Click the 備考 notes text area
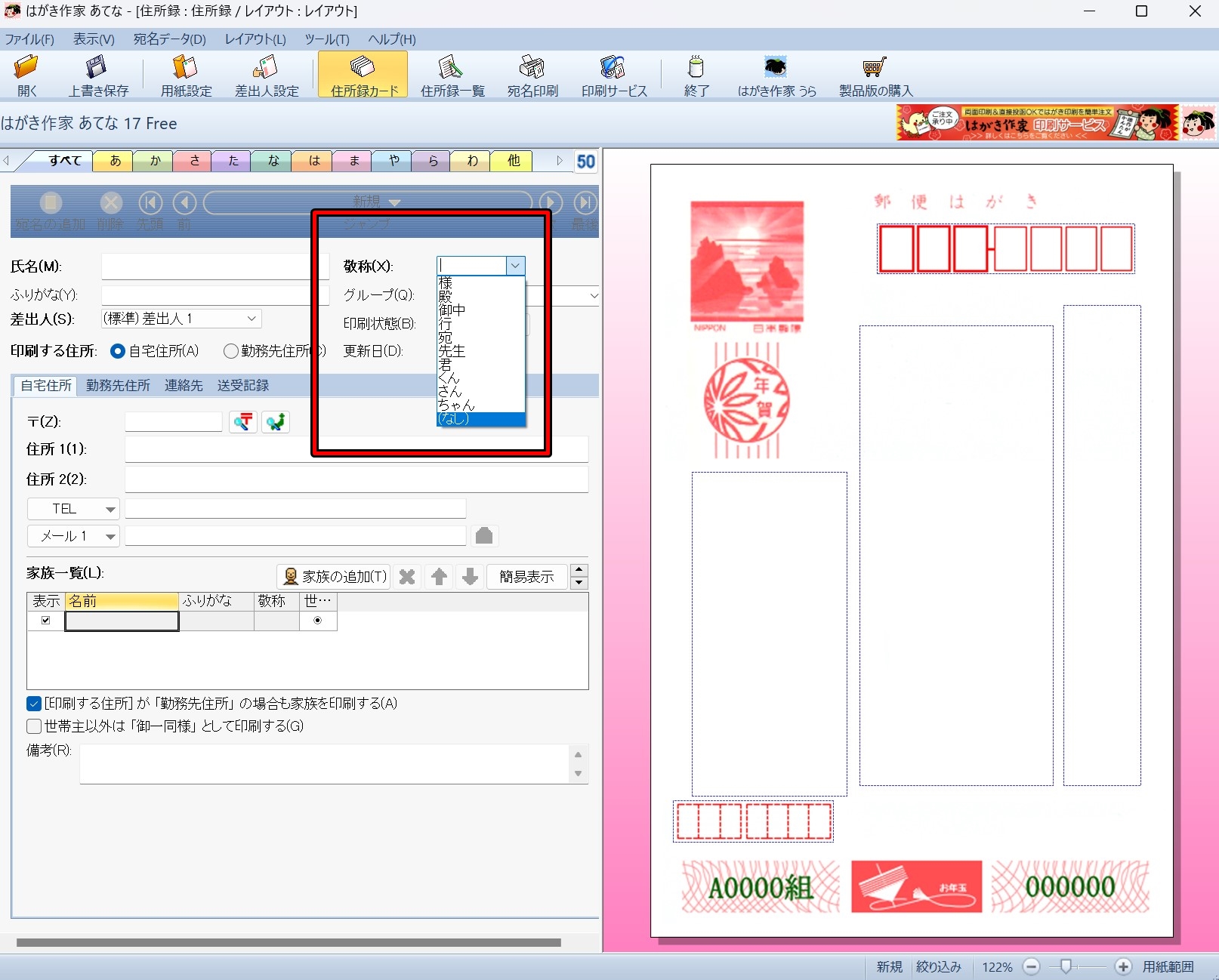This screenshot has height=980, width=1219. (x=326, y=764)
